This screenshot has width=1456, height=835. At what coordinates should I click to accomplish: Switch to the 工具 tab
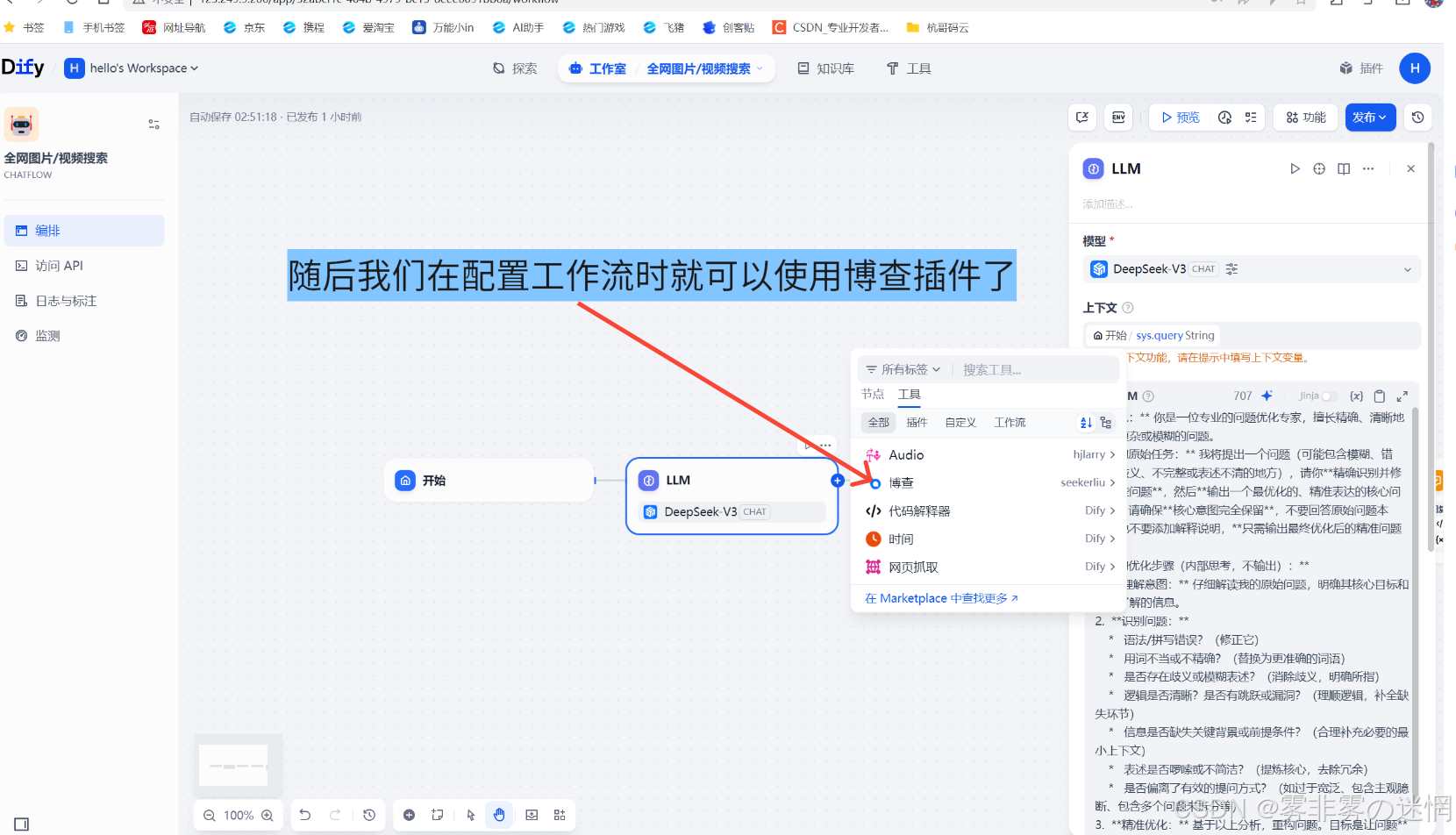(x=910, y=395)
